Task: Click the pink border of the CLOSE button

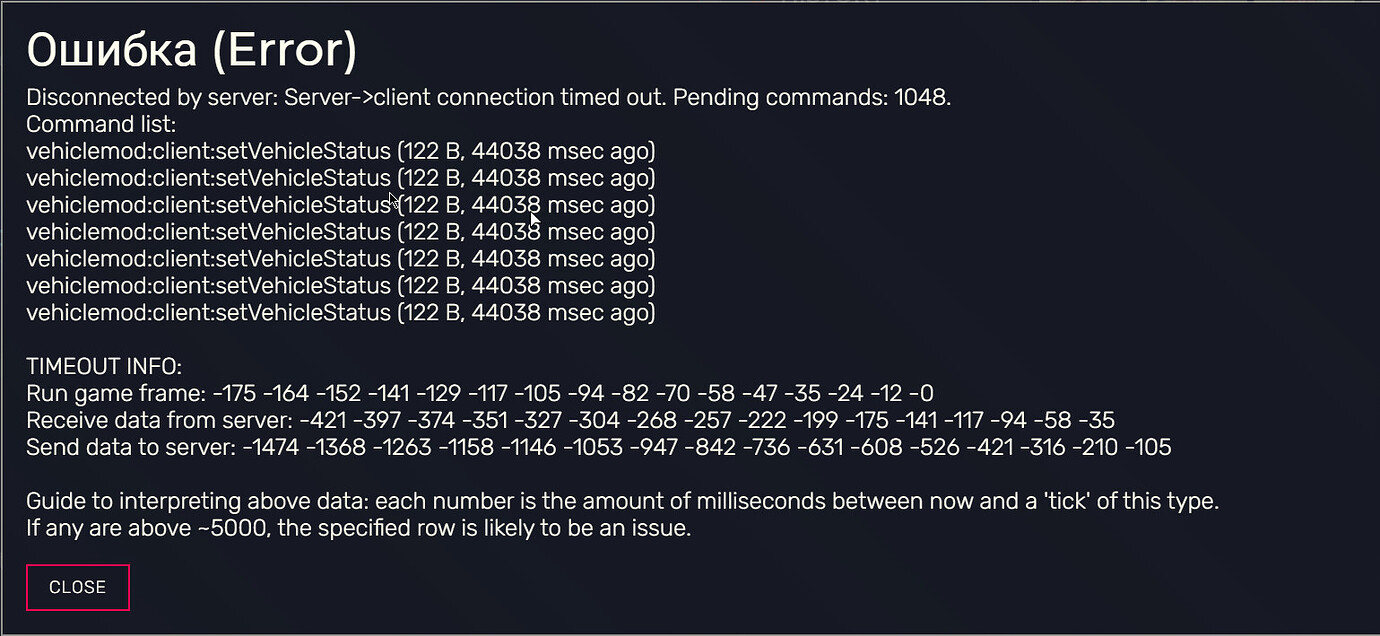Action: (x=77, y=566)
